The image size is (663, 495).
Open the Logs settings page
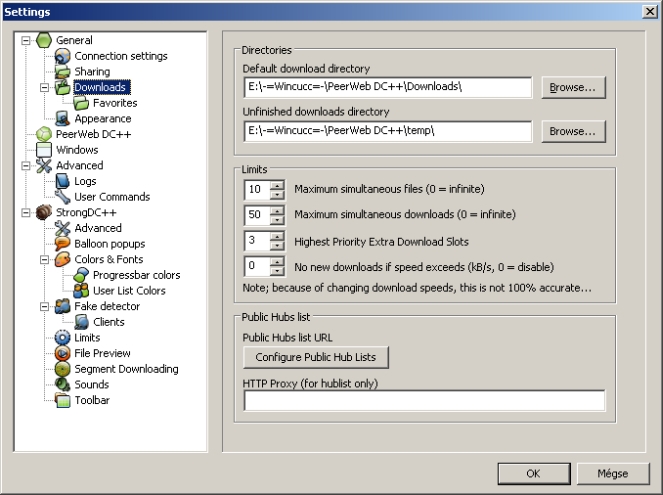point(85,181)
